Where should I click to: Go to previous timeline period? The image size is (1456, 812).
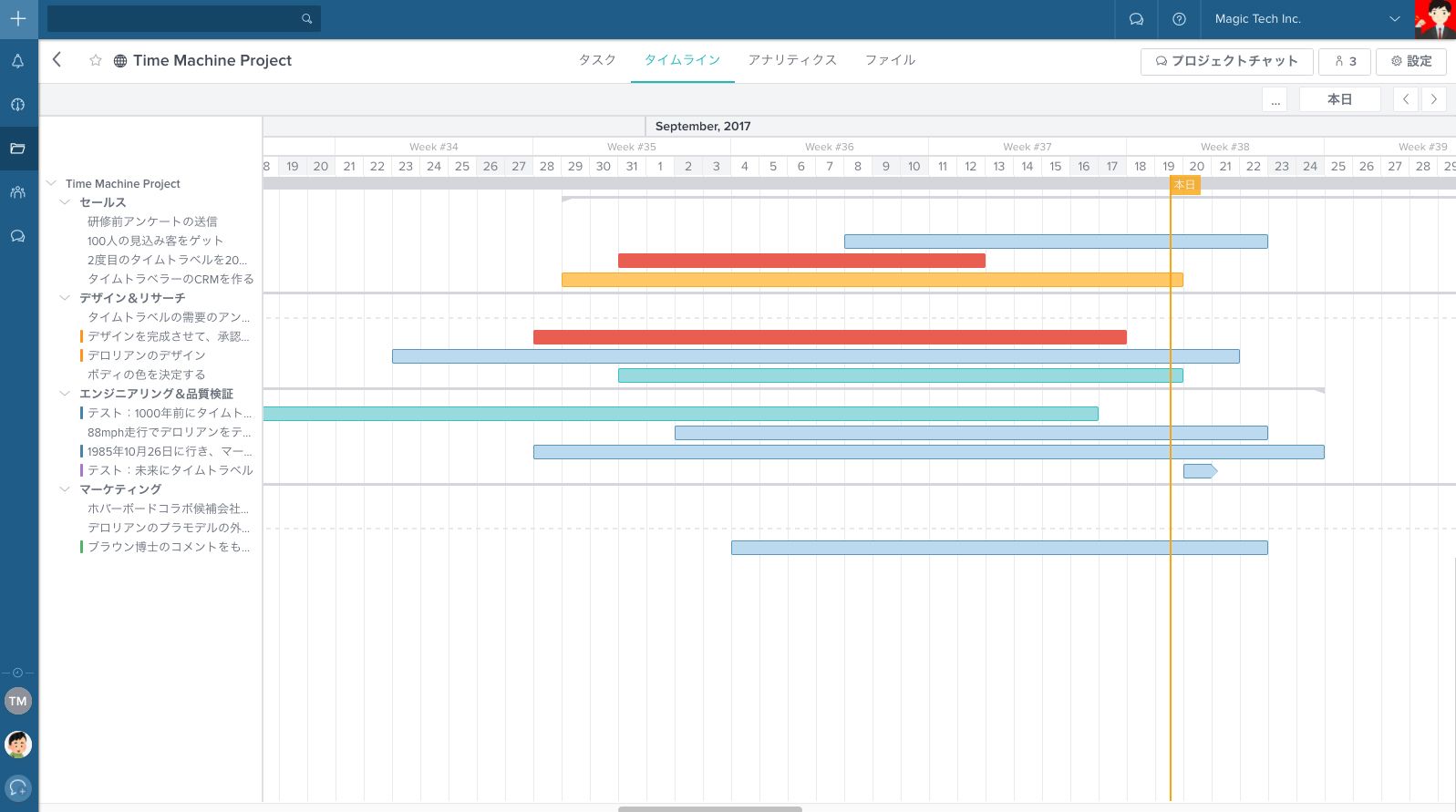(1406, 99)
